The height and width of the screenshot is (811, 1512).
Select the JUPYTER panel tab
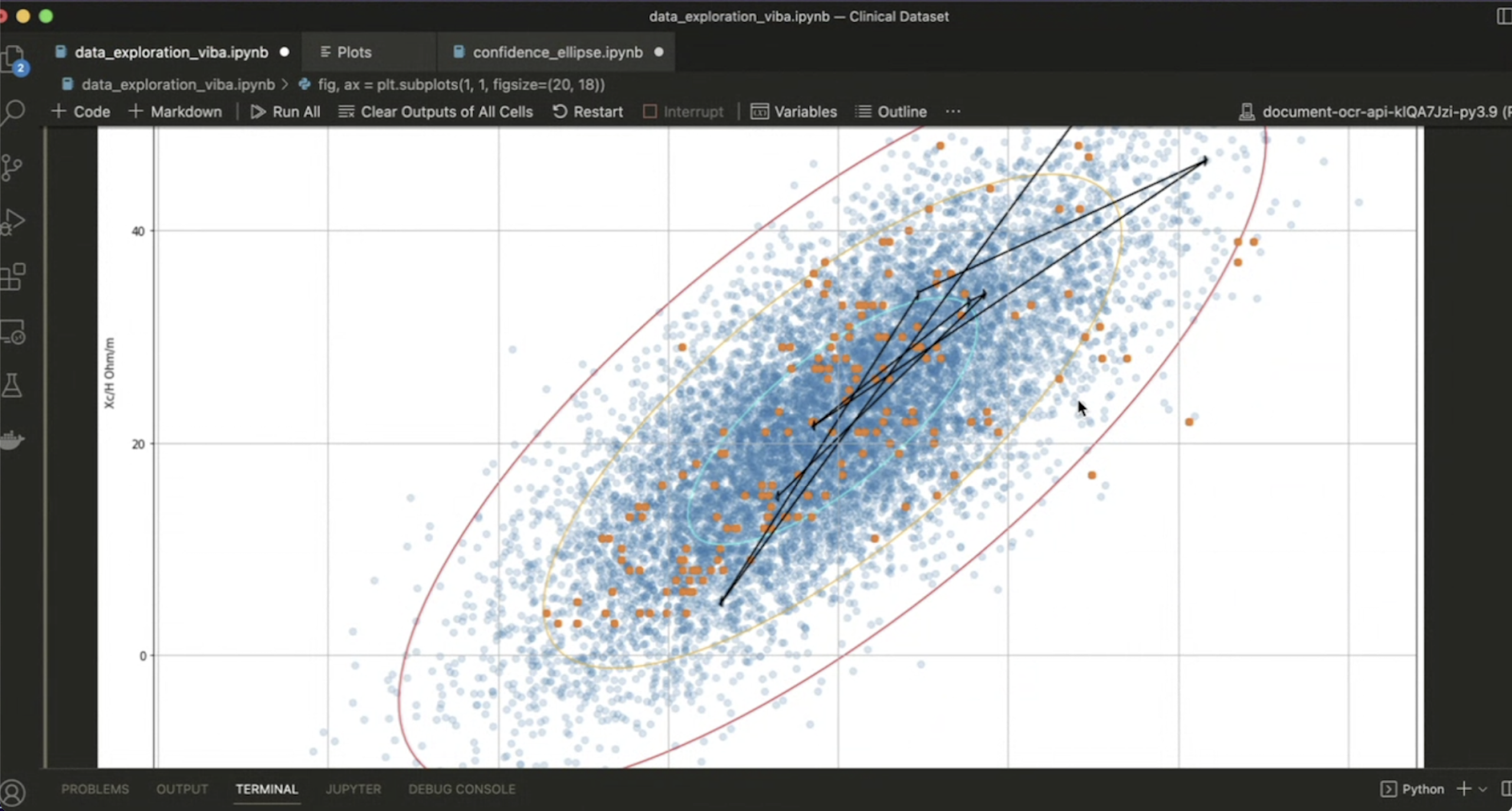tap(353, 789)
